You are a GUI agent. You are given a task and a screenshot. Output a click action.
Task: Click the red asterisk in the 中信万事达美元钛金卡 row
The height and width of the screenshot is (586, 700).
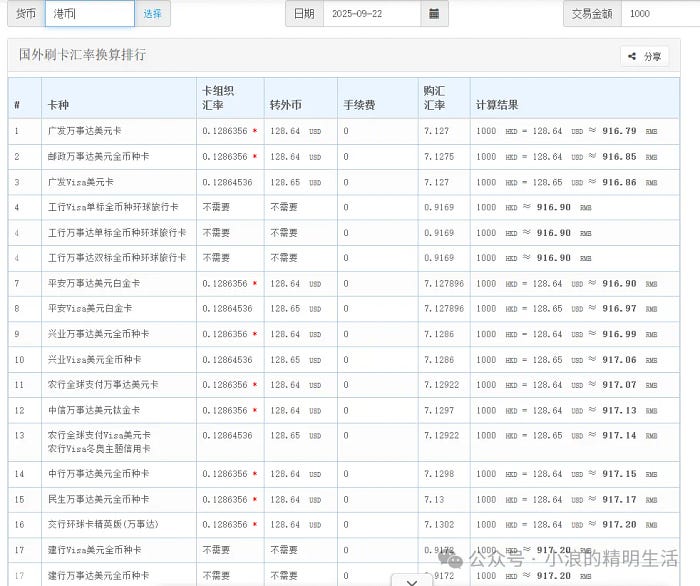click(x=255, y=410)
